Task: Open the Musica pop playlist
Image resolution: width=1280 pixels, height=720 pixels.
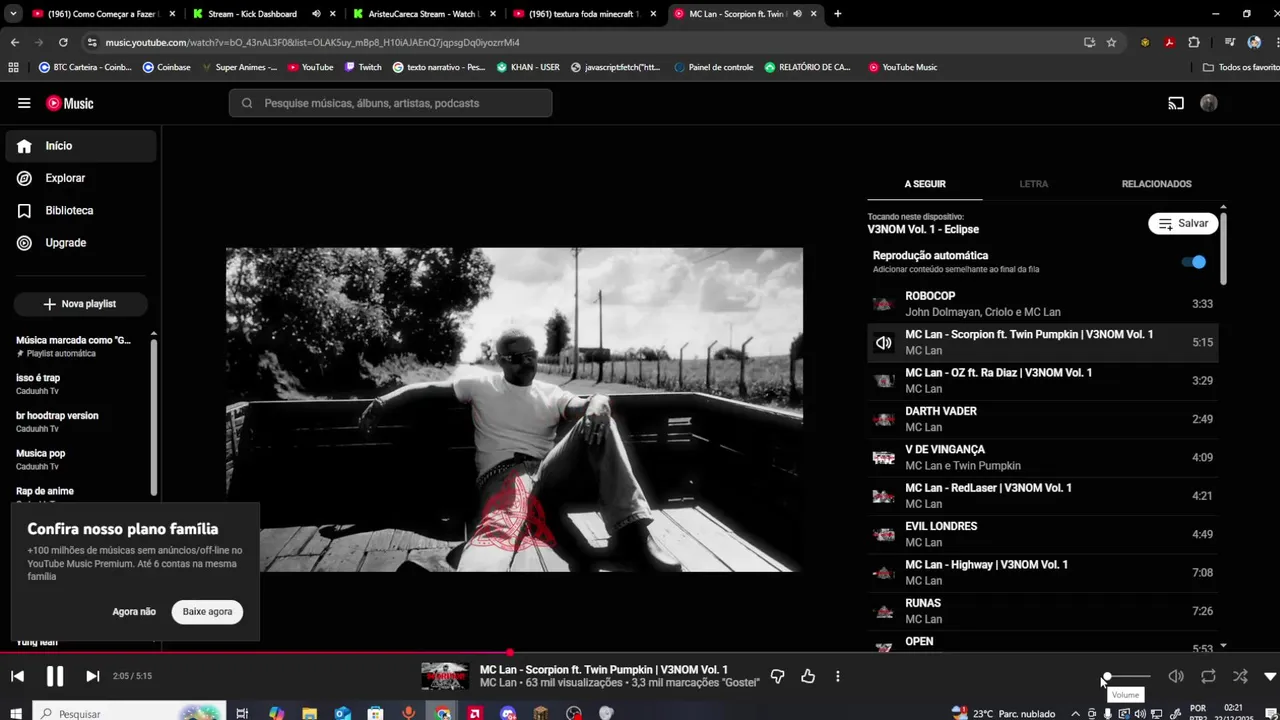Action: tap(40, 459)
